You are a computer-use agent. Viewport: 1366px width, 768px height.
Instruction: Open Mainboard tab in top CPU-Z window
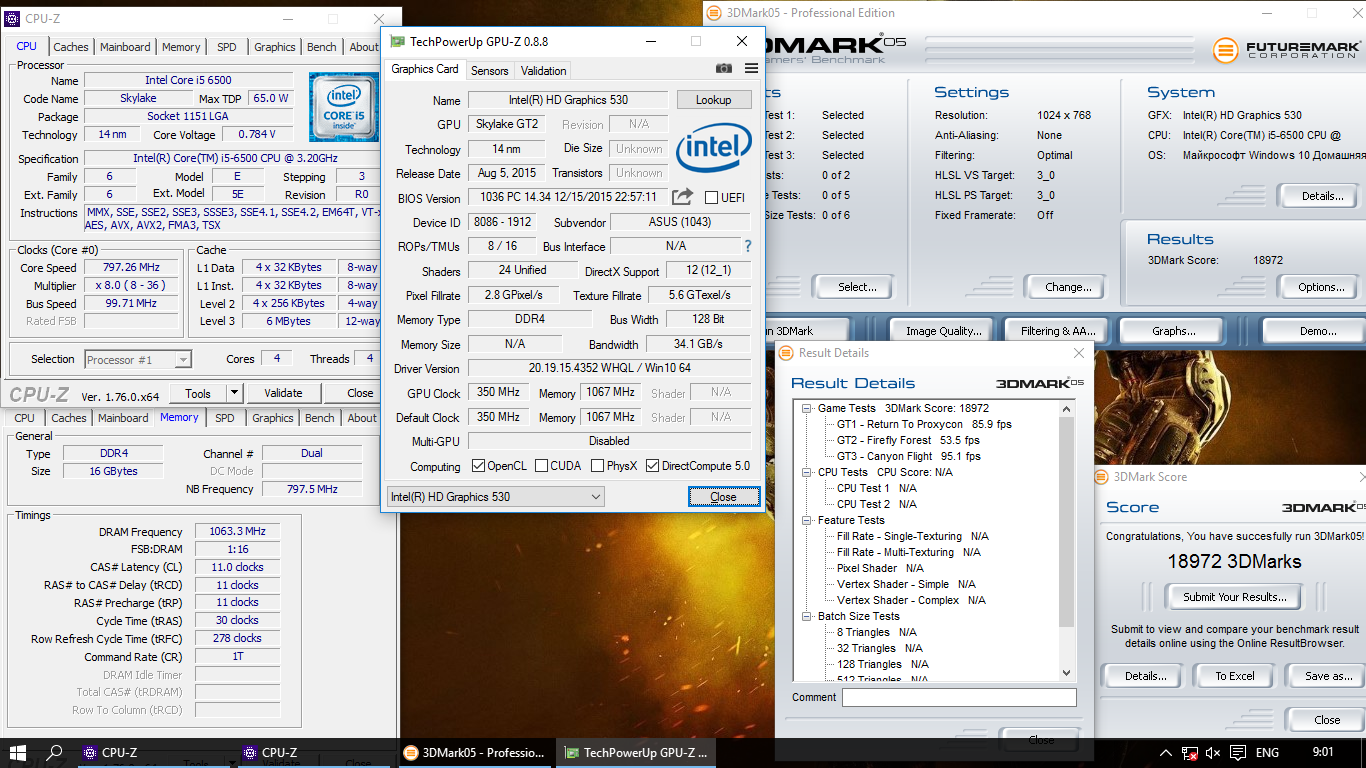[x=125, y=47]
